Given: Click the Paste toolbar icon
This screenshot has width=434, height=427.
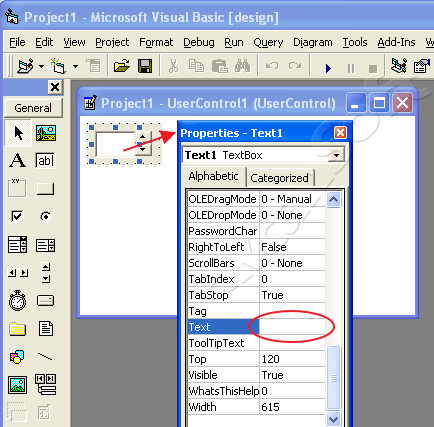Looking at the screenshot, I should click(x=220, y=66).
